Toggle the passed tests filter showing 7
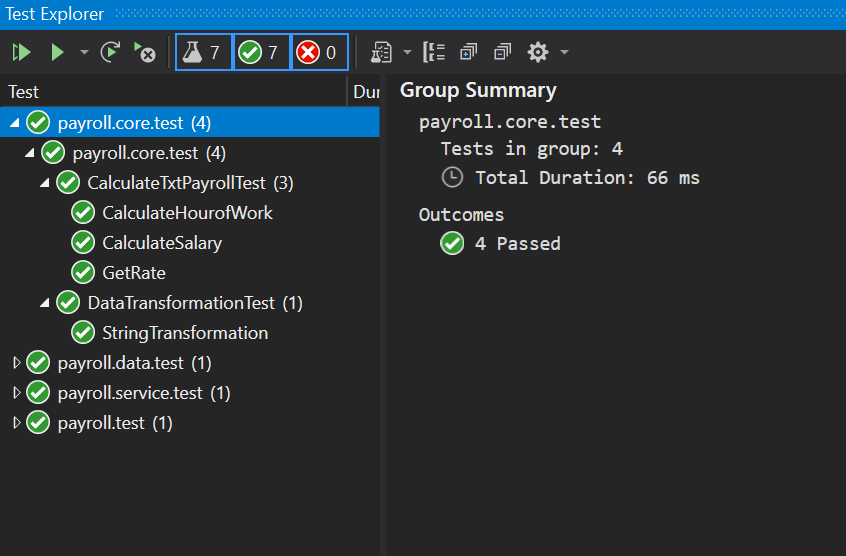Screen dimensions: 846x556 [261, 52]
